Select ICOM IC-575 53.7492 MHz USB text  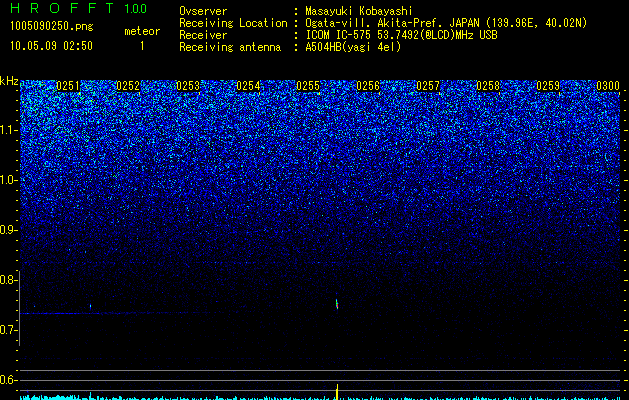401,35
